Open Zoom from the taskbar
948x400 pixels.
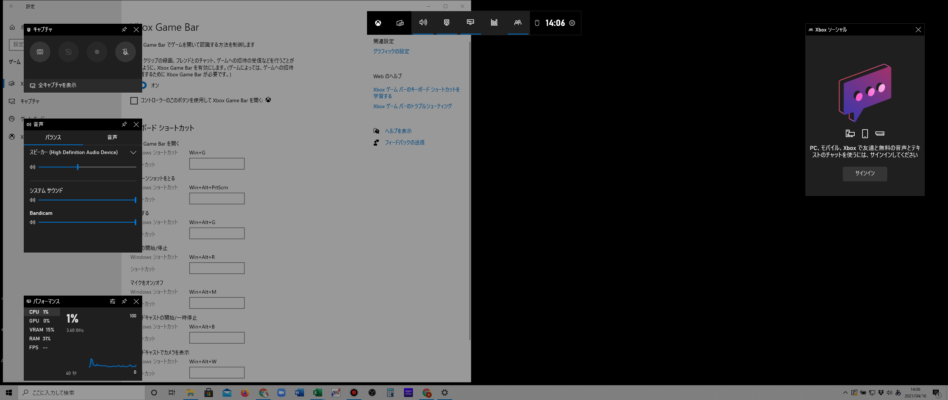[x=281, y=392]
